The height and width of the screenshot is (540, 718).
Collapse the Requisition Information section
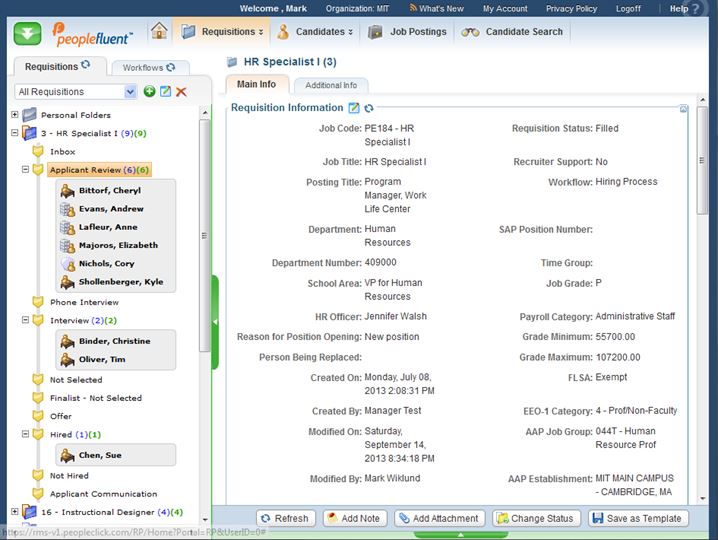click(684, 108)
